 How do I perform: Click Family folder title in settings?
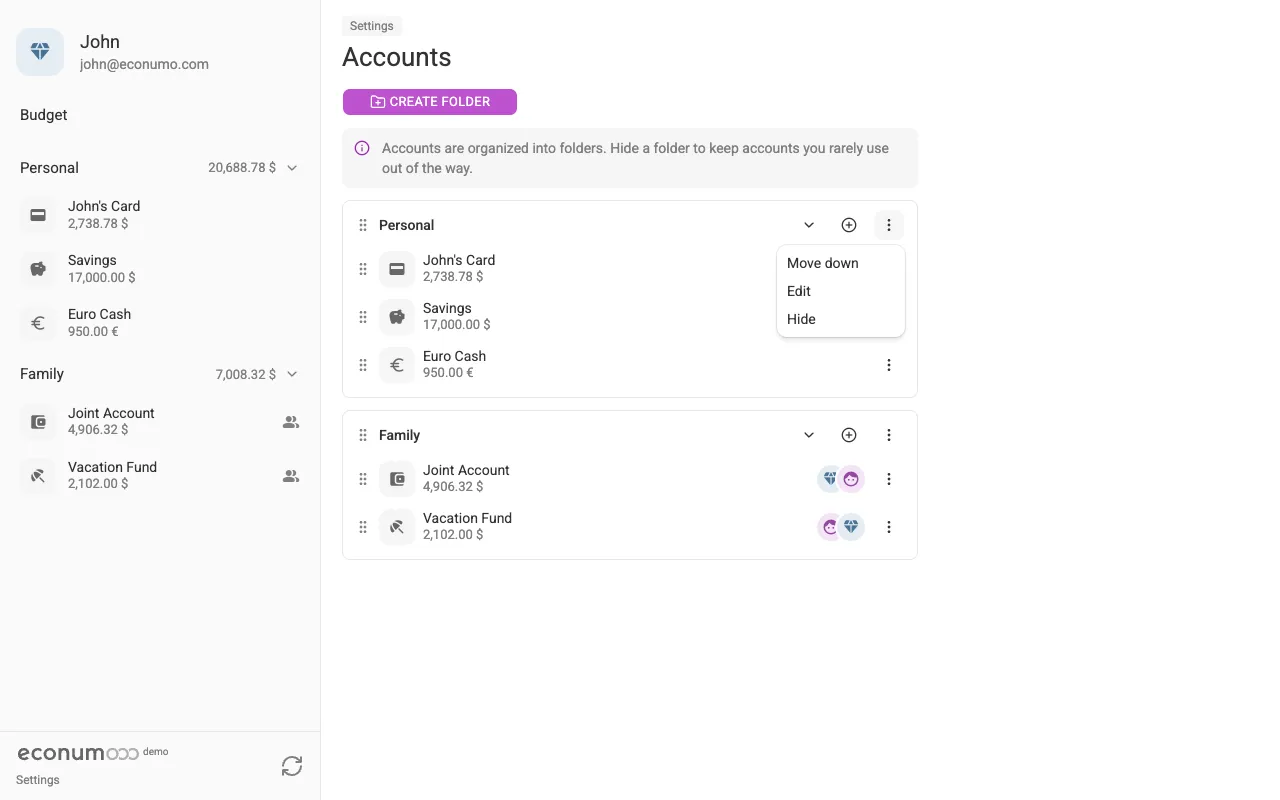point(399,435)
